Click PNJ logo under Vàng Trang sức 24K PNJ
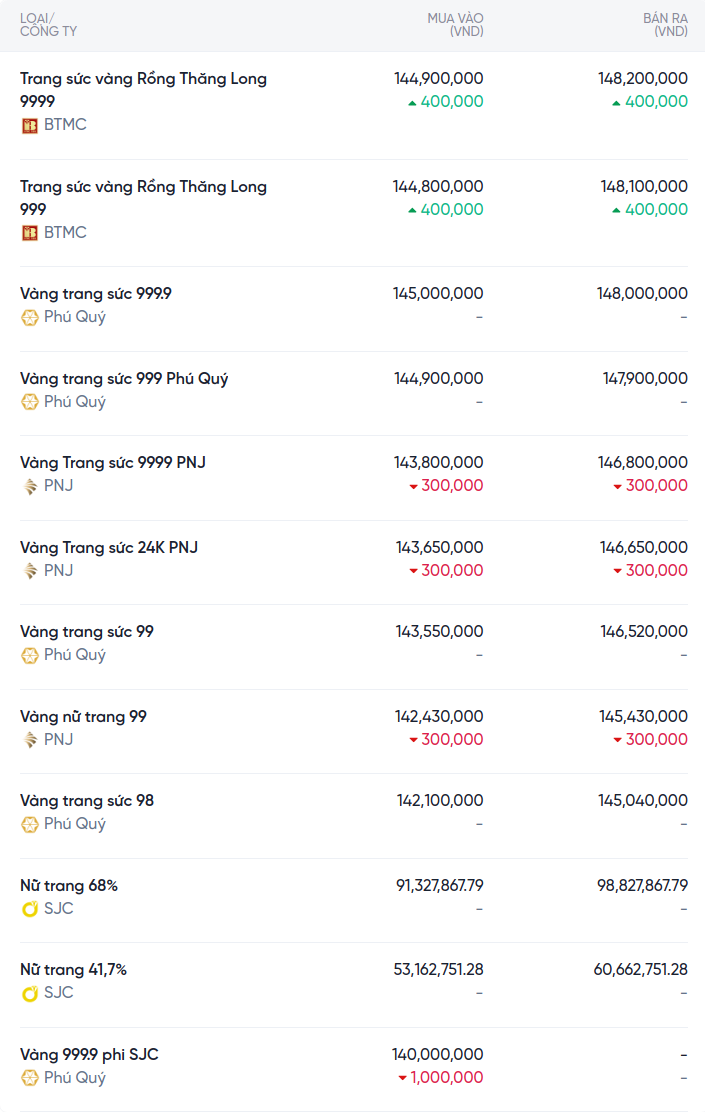The width and height of the screenshot is (705, 1112). click(30, 571)
